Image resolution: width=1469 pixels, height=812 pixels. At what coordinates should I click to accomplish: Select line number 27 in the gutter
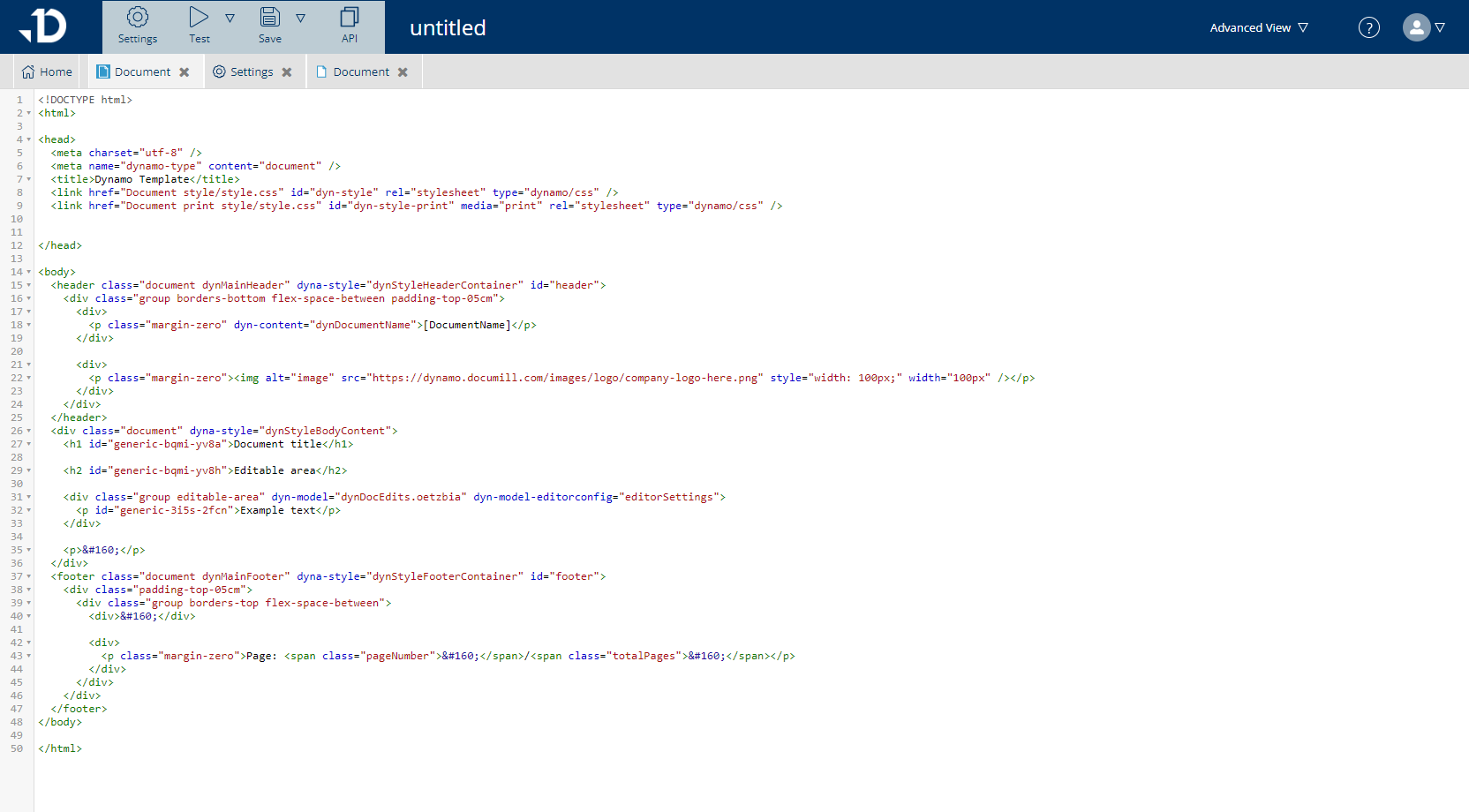pyautogui.click(x=16, y=444)
